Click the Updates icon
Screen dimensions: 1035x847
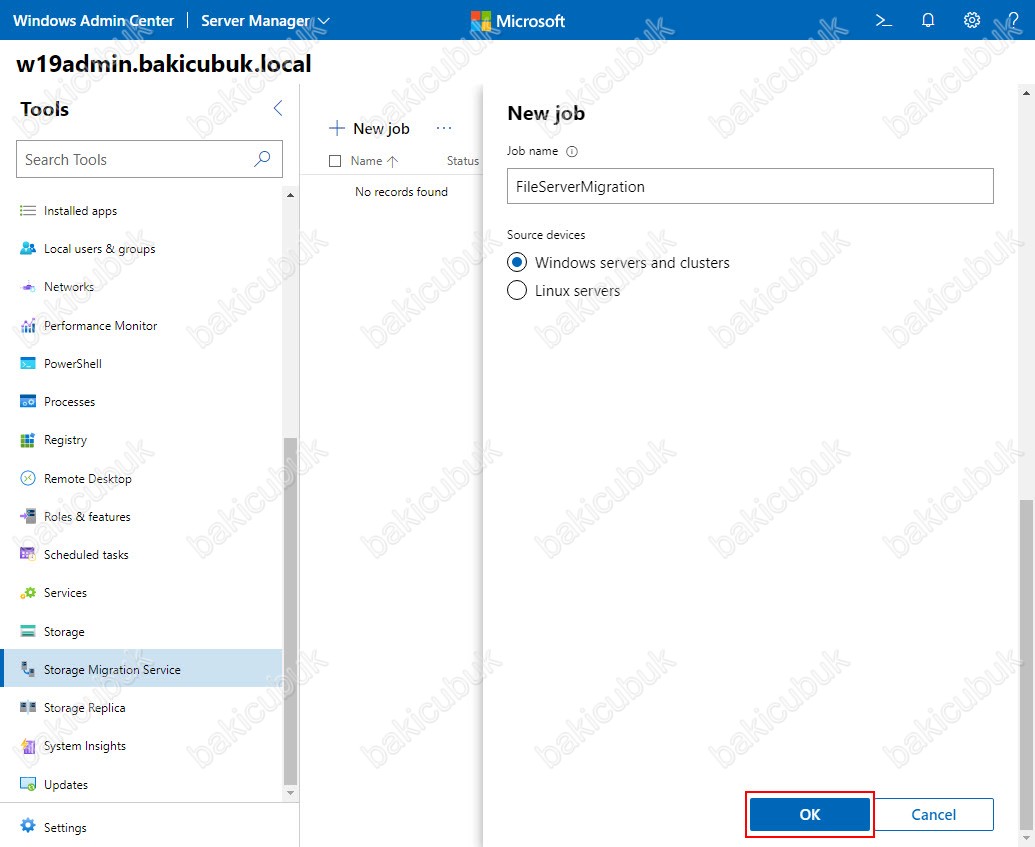[x=28, y=784]
